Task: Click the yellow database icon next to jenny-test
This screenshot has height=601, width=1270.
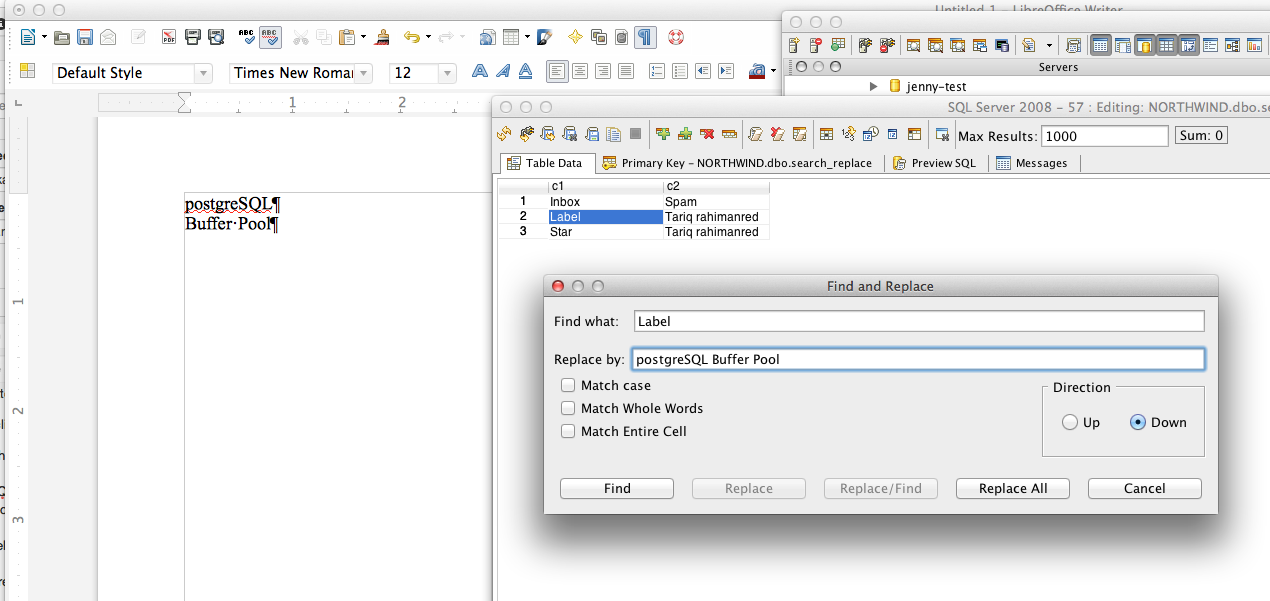Action: [x=895, y=87]
